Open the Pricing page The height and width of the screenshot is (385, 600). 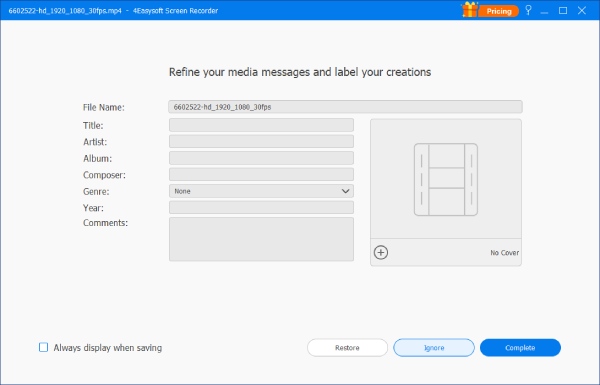(499, 11)
